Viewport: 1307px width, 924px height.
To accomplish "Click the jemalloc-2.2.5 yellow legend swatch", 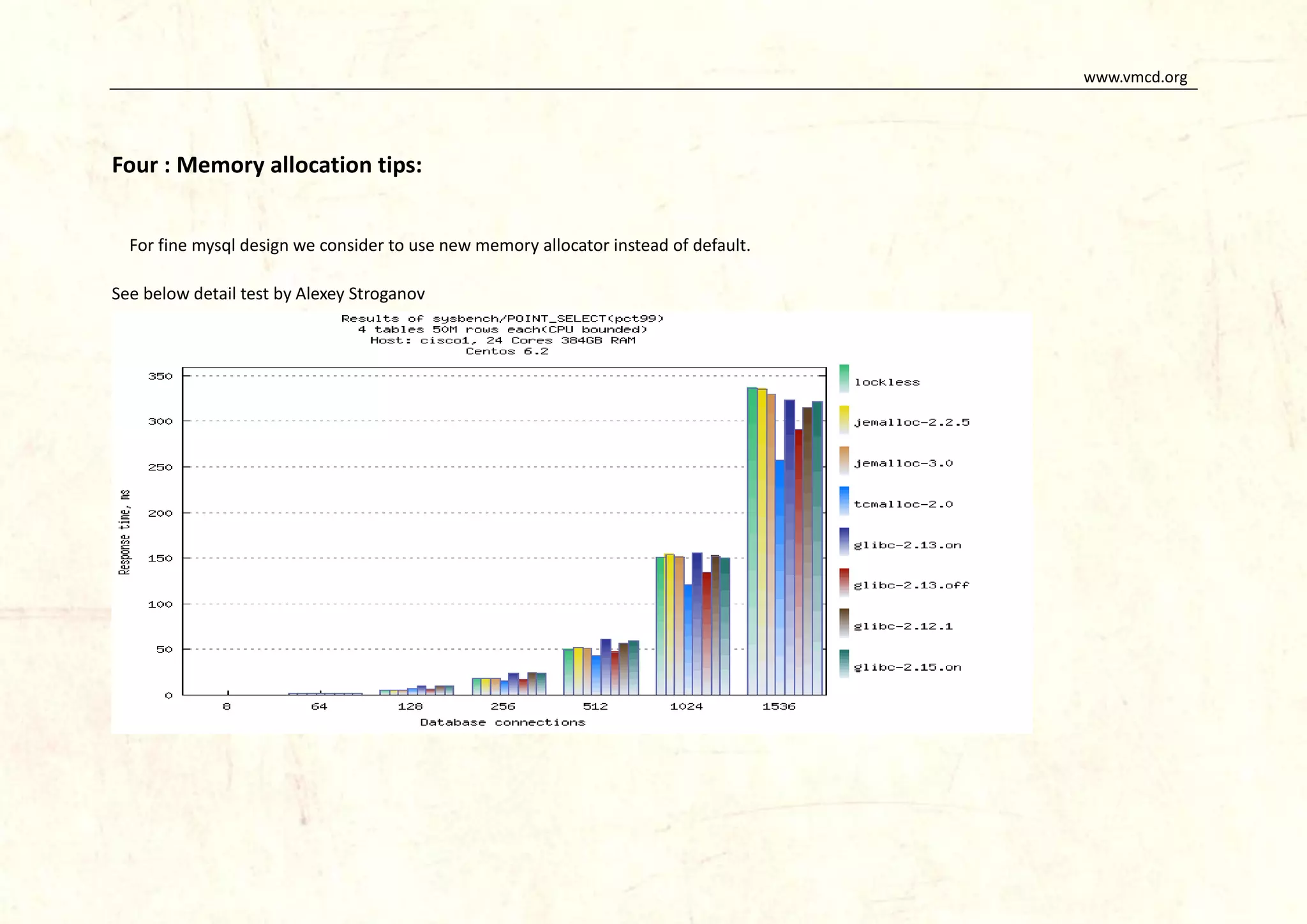I will (844, 420).
